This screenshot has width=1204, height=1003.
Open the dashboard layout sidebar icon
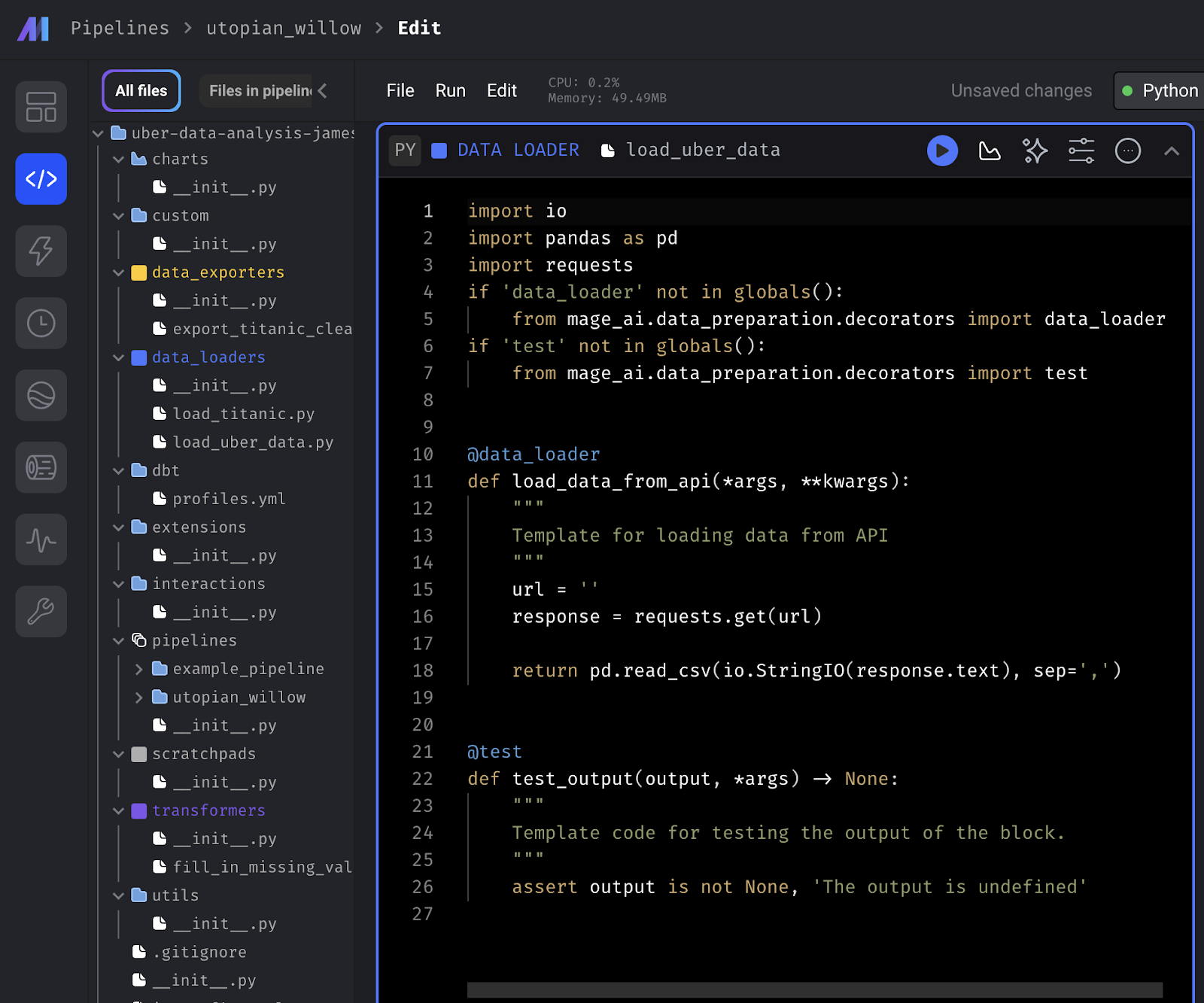pyautogui.click(x=41, y=107)
